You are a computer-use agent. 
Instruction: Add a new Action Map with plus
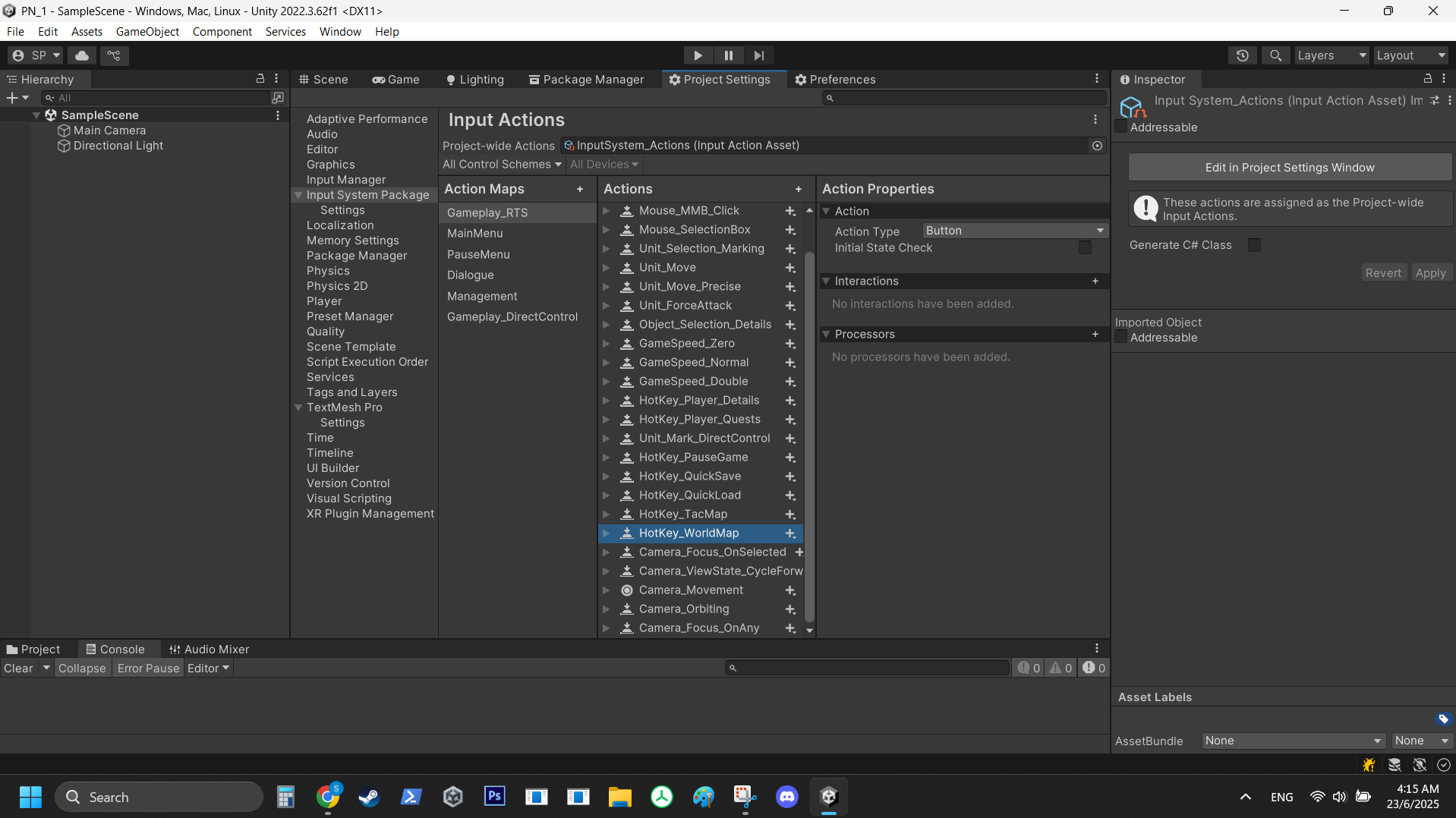pyautogui.click(x=580, y=189)
